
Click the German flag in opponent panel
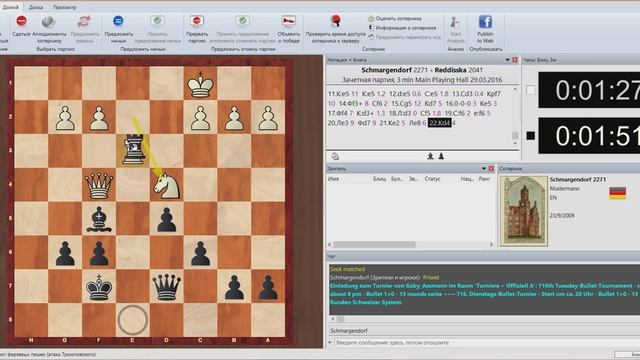coord(618,193)
